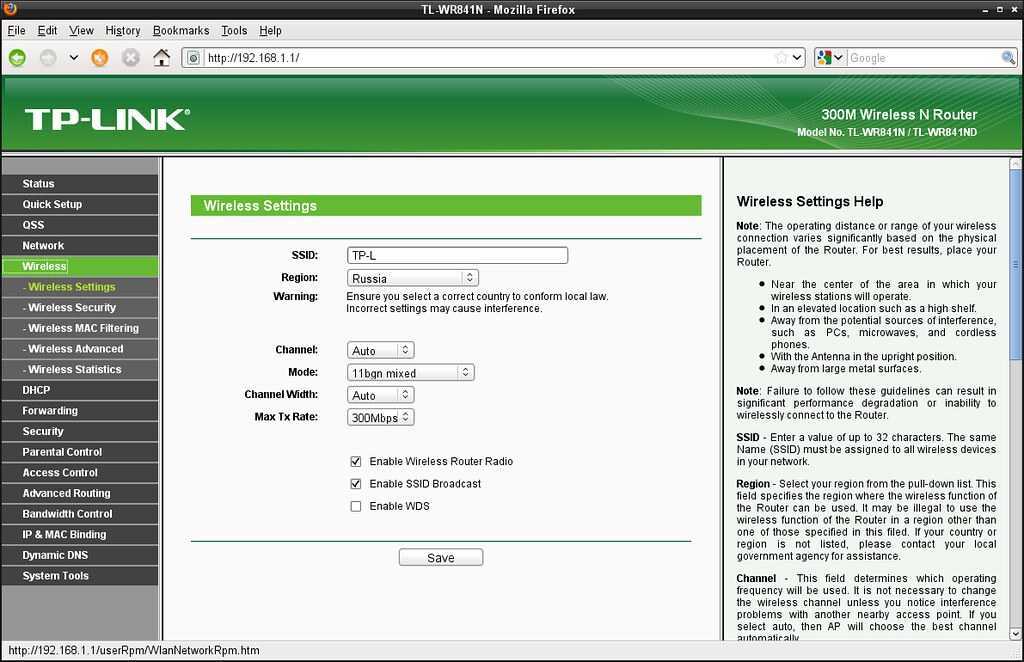Open the File menu
This screenshot has width=1024, height=662.
click(x=16, y=31)
